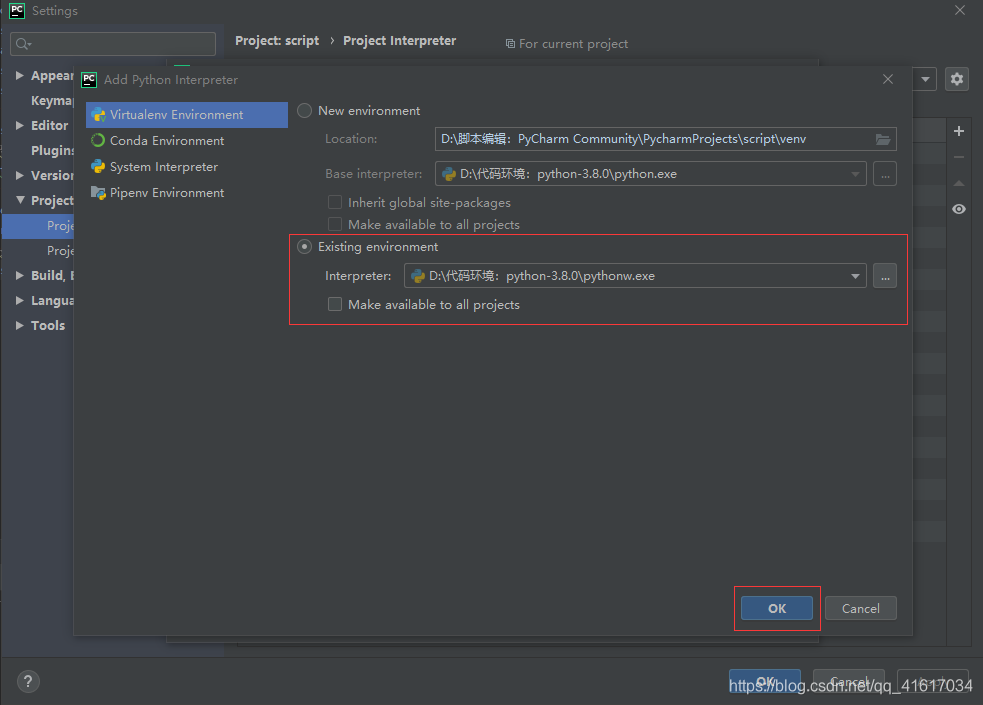Click the plus icon to add package
Viewport: 983px width, 705px height.
coord(959,131)
